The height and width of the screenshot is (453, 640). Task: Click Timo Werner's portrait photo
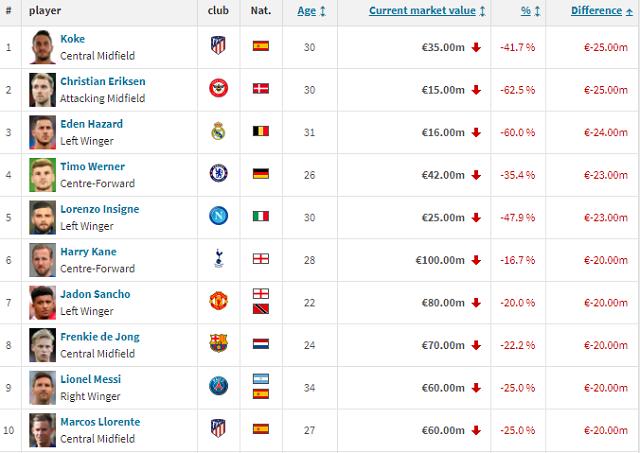tap(42, 175)
